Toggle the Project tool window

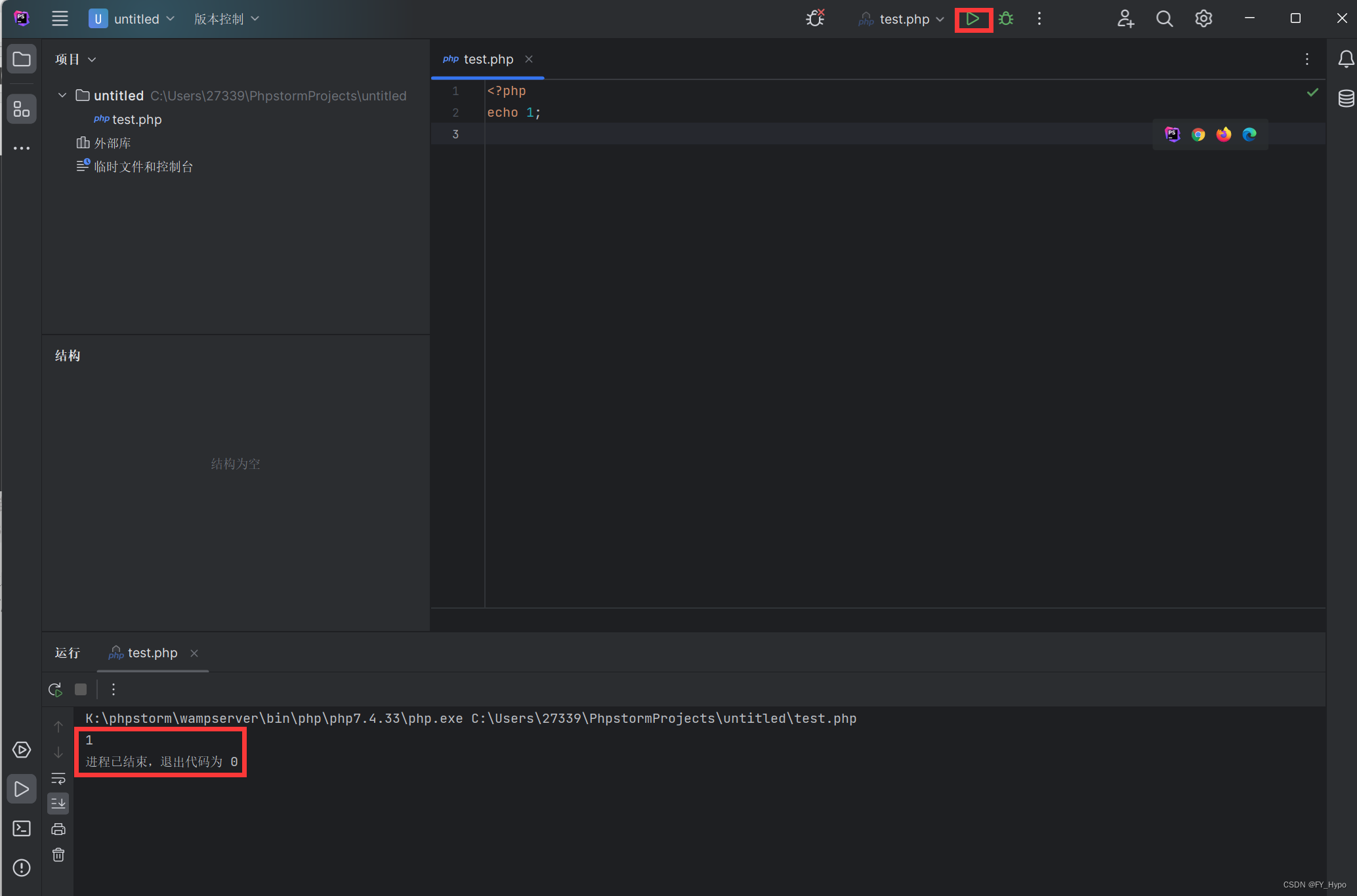22,60
